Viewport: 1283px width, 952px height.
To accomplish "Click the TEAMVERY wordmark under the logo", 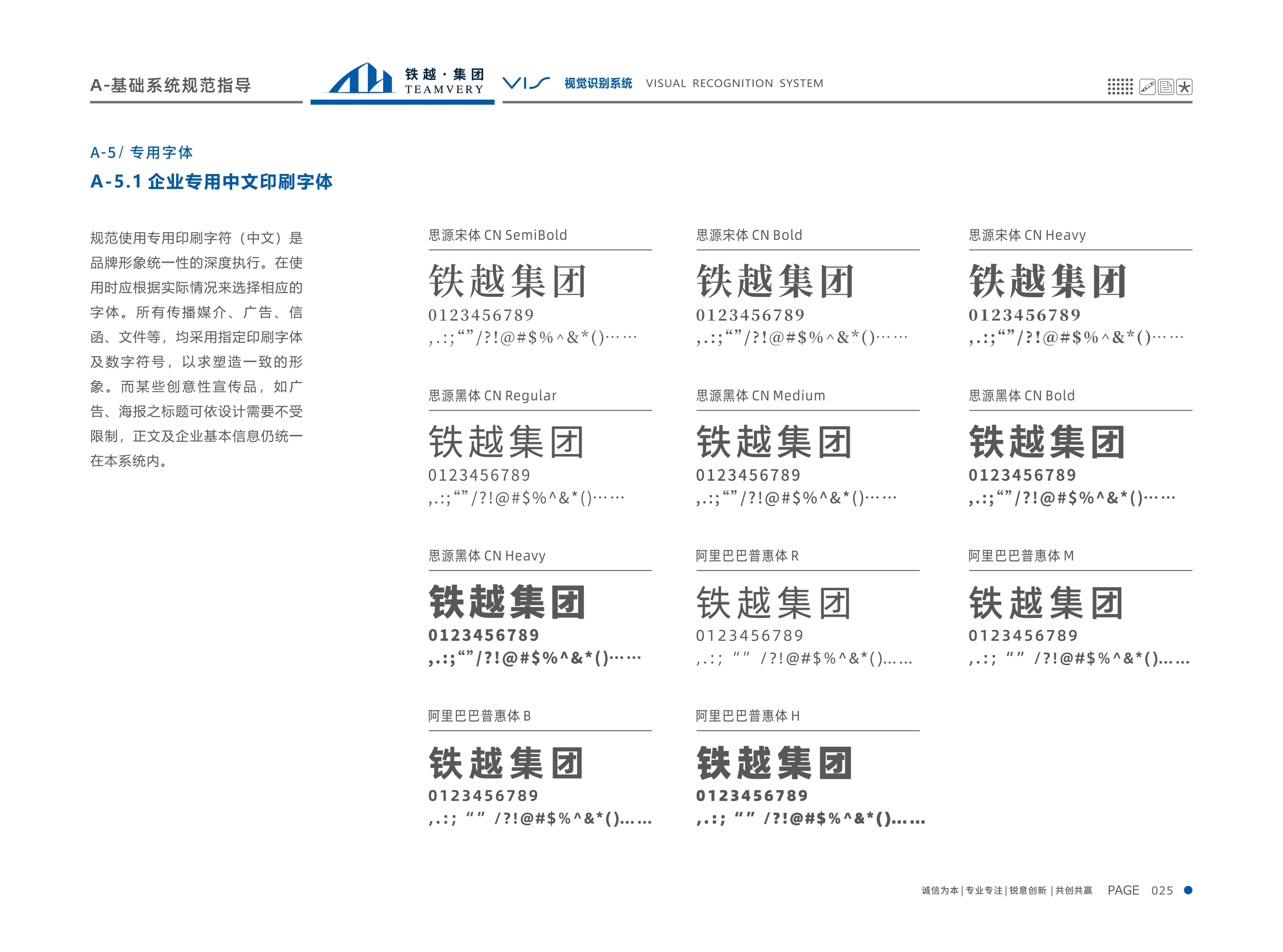I will pyautogui.click(x=444, y=89).
